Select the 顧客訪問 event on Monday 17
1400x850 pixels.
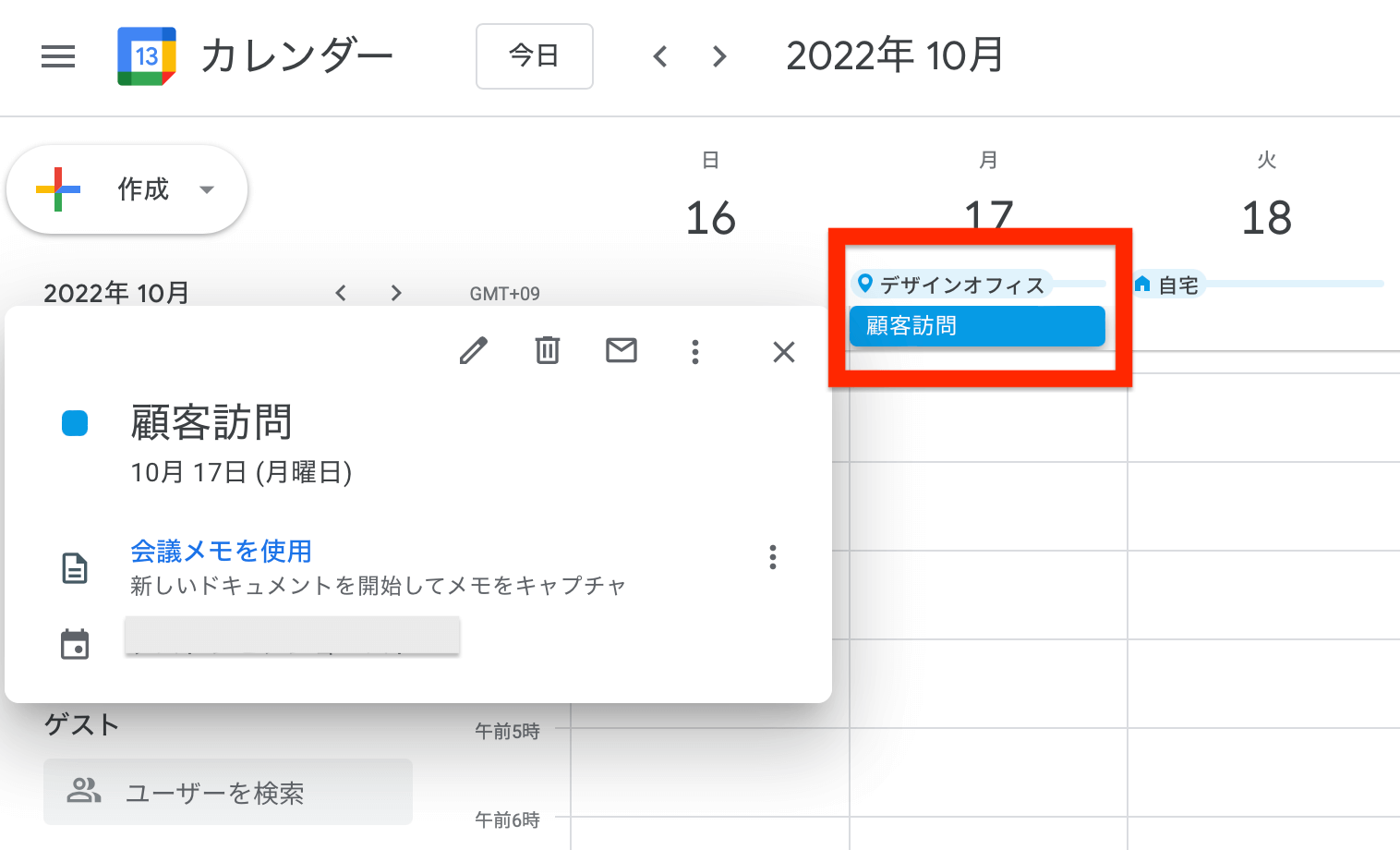(x=976, y=325)
